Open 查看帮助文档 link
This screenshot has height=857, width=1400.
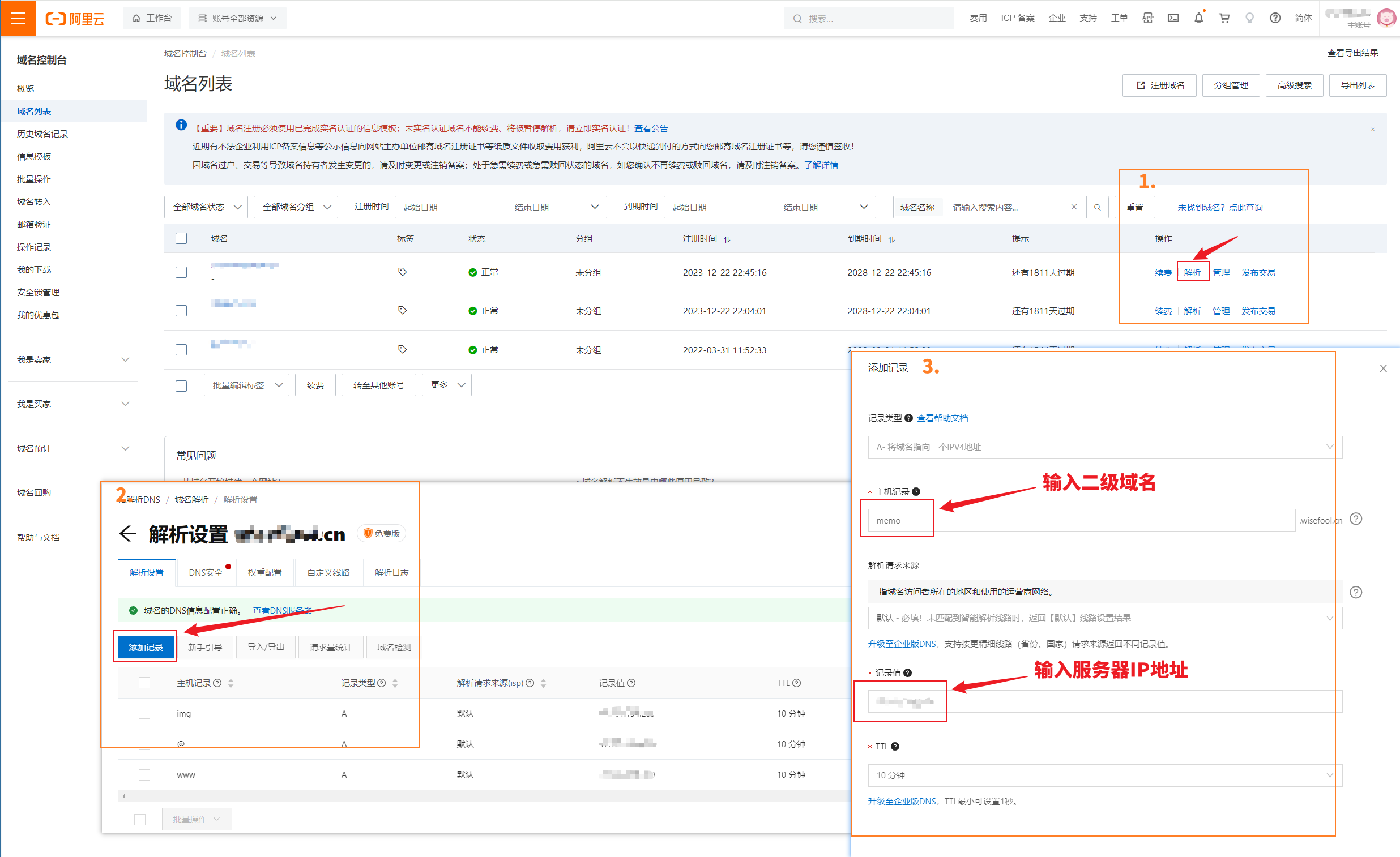(942, 418)
